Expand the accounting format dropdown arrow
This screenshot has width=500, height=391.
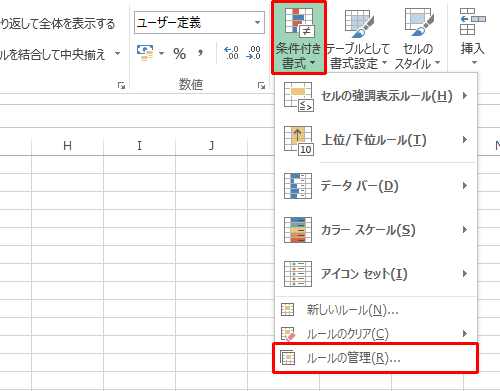coord(161,53)
